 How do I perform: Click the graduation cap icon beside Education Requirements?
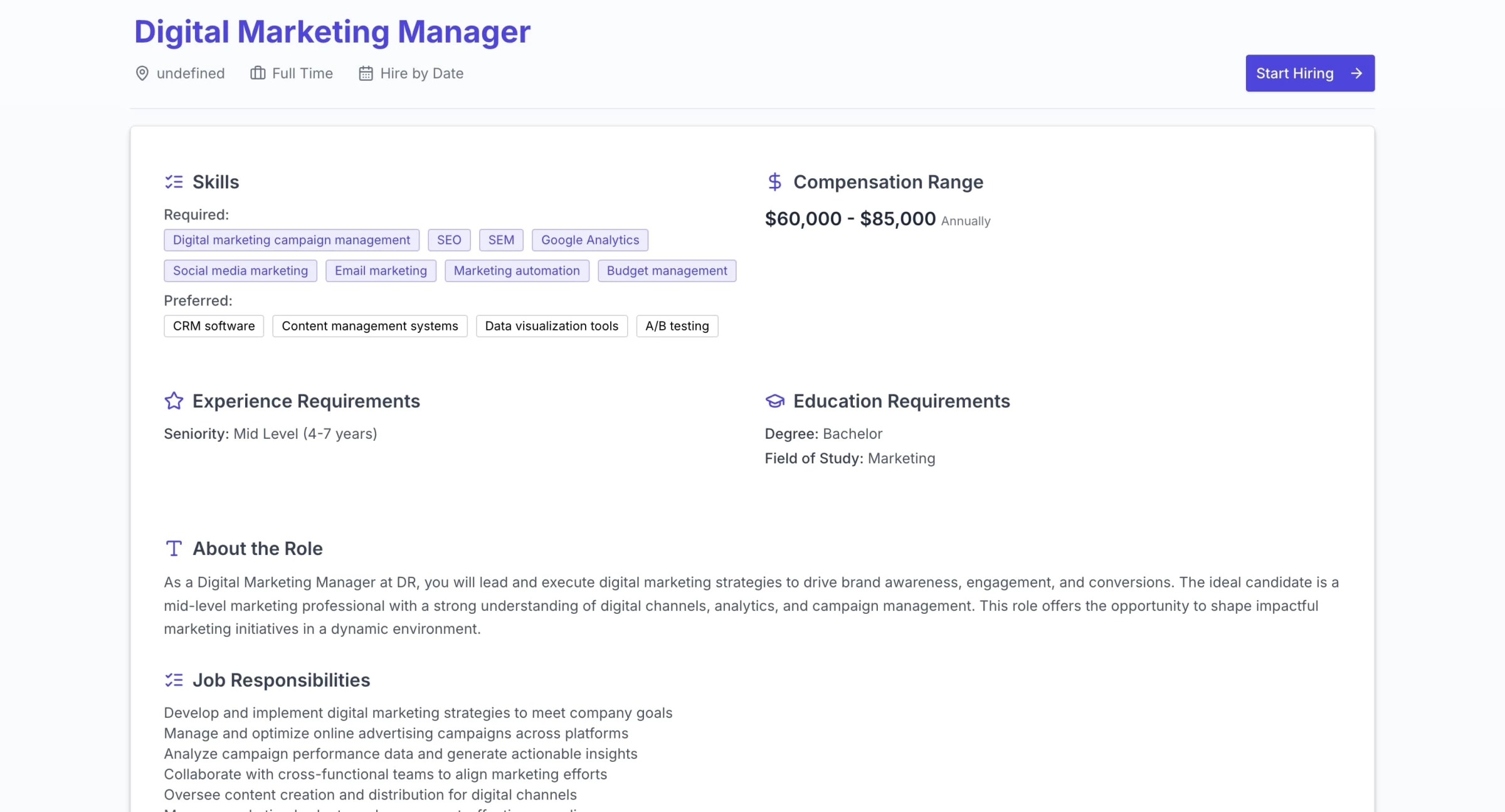(775, 401)
